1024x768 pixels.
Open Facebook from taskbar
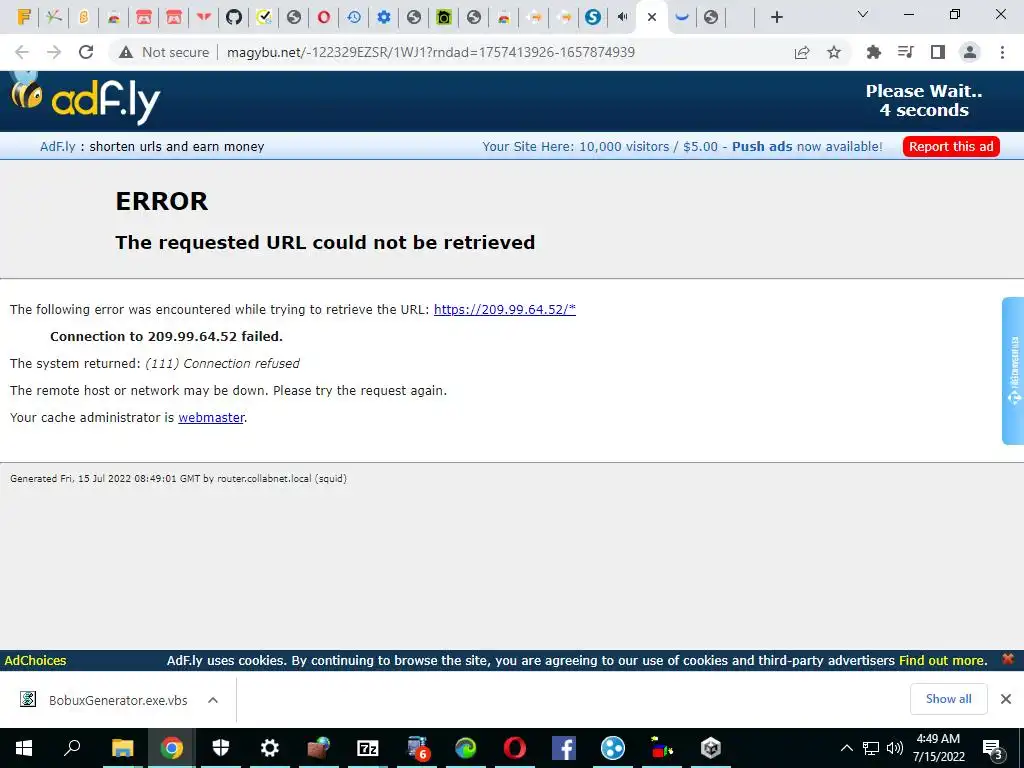[564, 748]
